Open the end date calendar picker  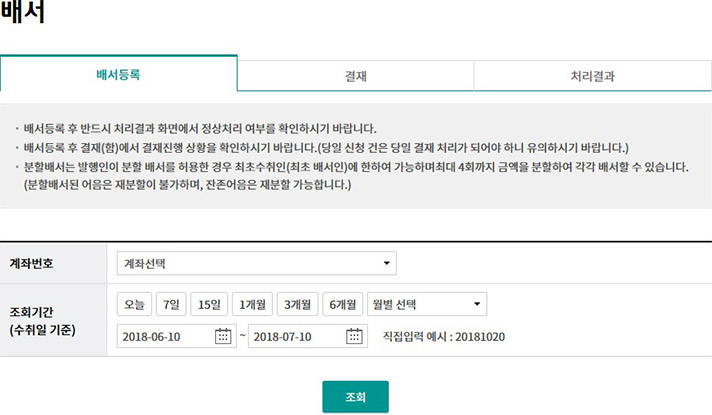tap(354, 336)
